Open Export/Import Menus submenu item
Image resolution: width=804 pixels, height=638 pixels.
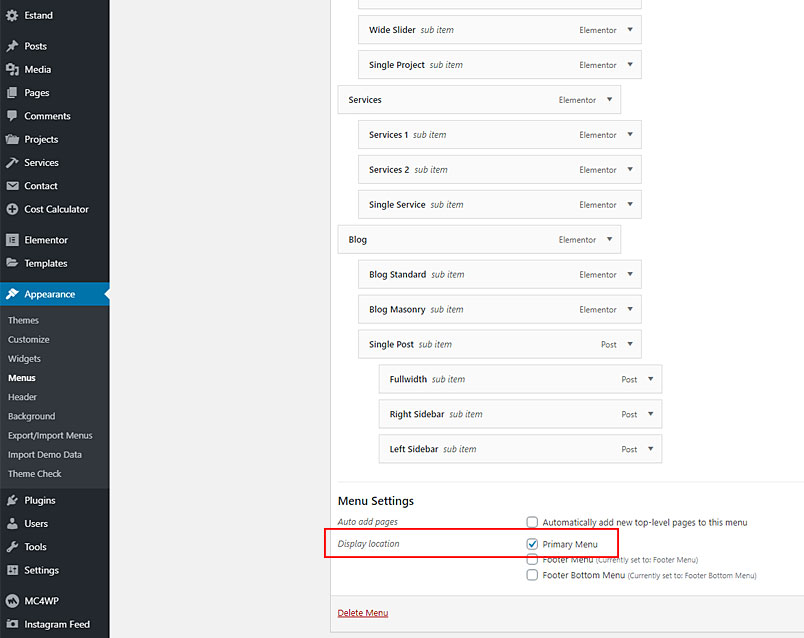coord(50,435)
